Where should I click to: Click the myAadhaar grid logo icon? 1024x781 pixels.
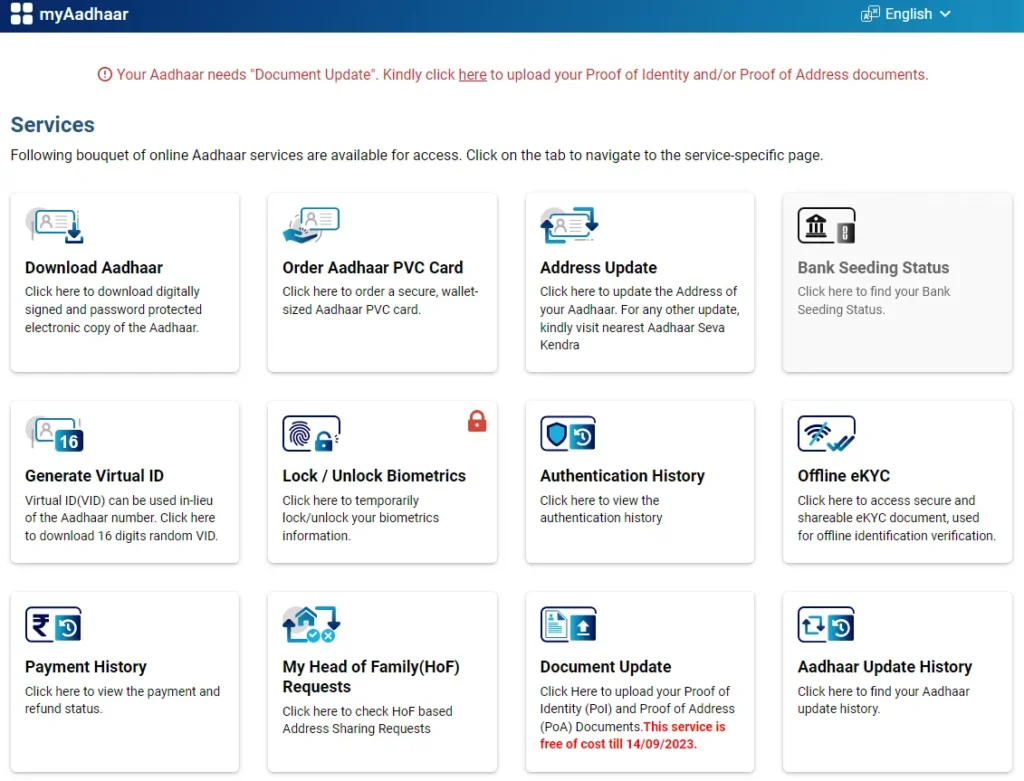pos(22,14)
